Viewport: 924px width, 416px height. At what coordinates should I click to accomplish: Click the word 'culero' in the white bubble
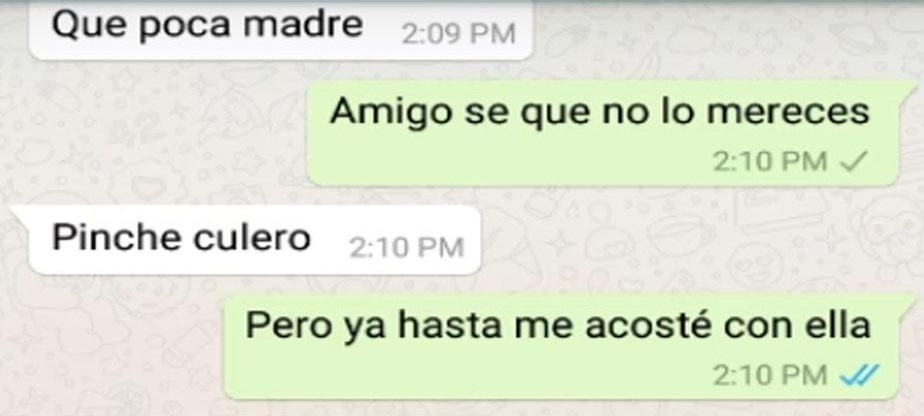[252, 237]
